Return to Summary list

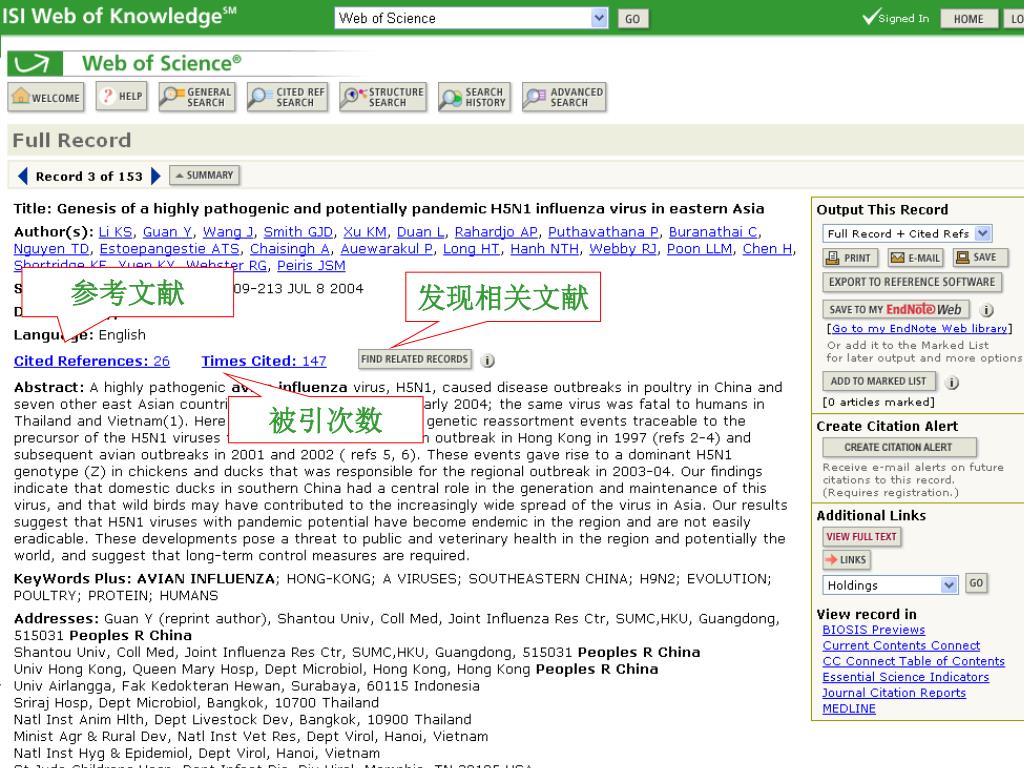coord(204,175)
